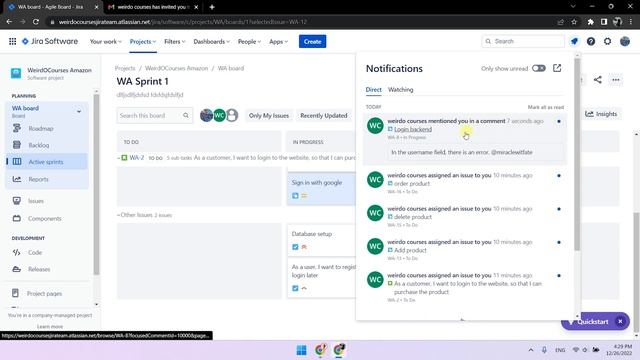The width and height of the screenshot is (640, 360).
Task: Switch to the Watching notifications tab
Action: pyautogui.click(x=400, y=89)
